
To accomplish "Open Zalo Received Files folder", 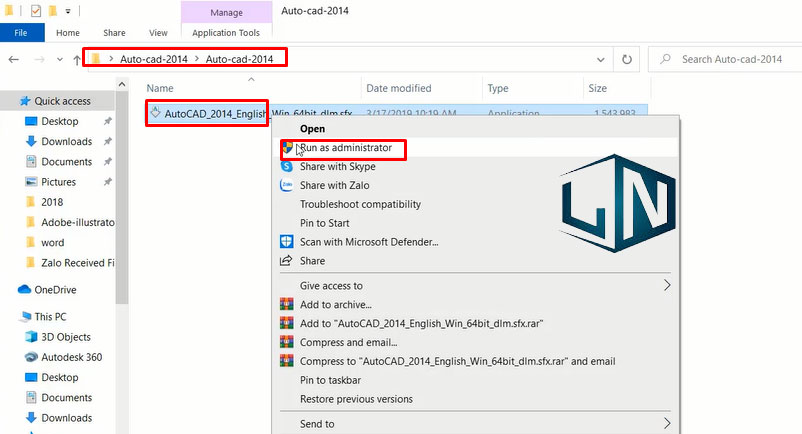I will (x=78, y=263).
